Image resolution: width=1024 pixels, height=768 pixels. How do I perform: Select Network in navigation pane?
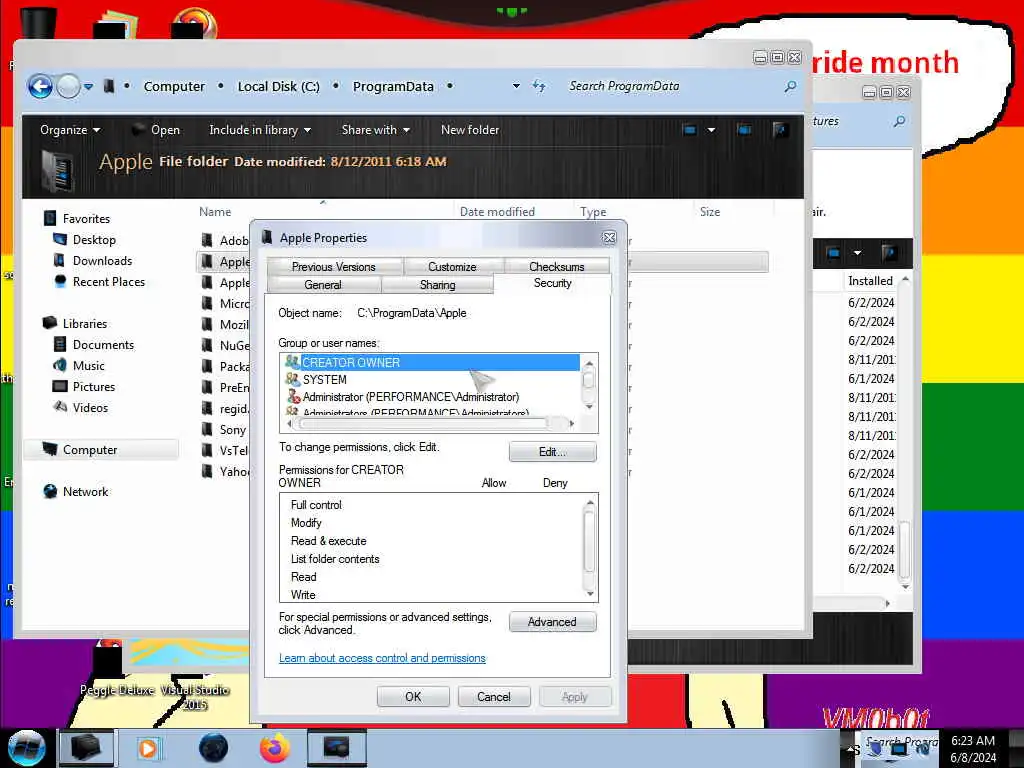click(85, 491)
